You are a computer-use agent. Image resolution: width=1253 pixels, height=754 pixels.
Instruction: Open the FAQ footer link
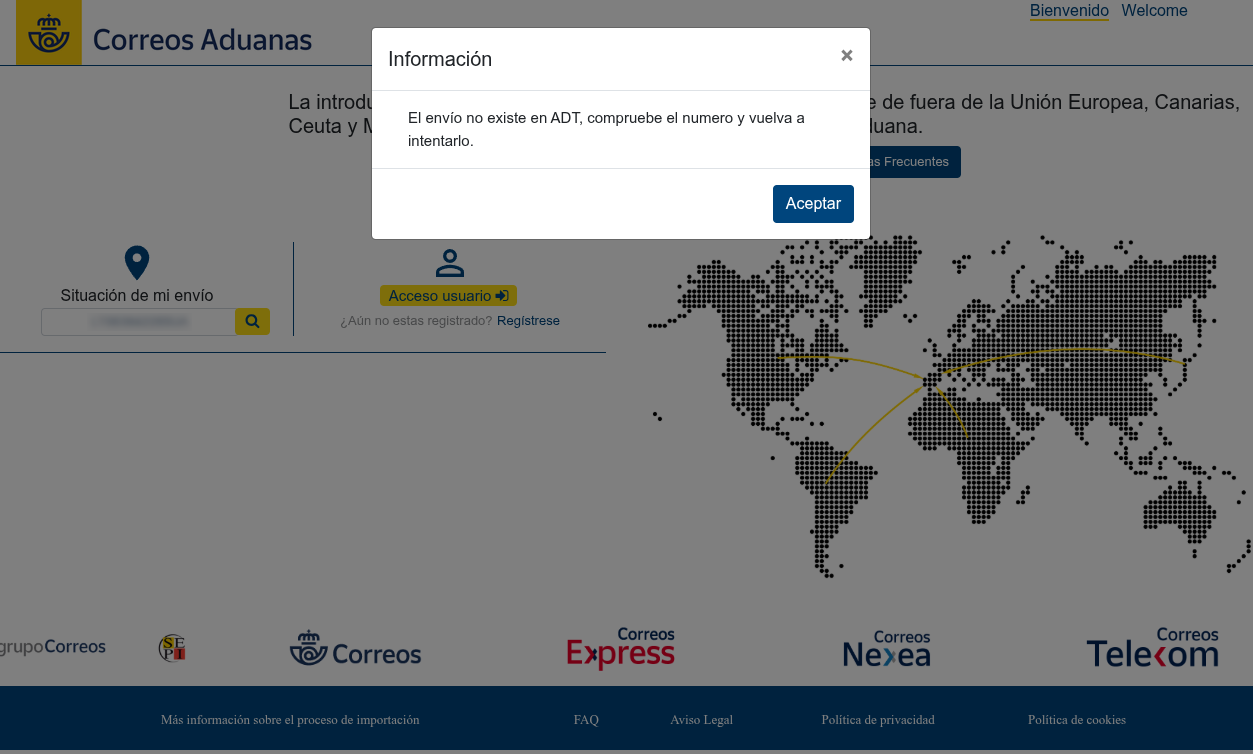click(586, 720)
